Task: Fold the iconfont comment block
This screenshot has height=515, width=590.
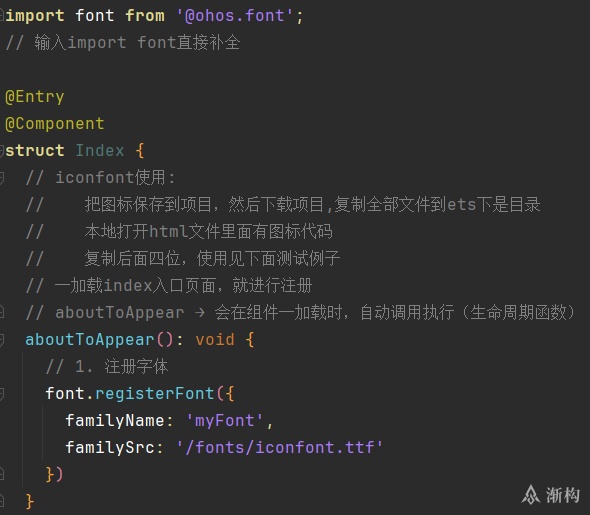Action: 2,178
